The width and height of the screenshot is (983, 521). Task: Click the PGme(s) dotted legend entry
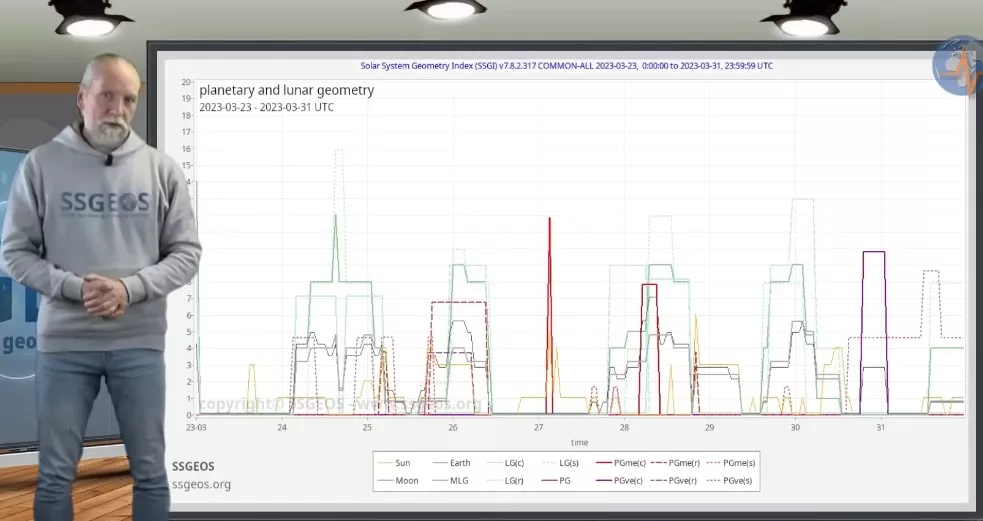739,463
